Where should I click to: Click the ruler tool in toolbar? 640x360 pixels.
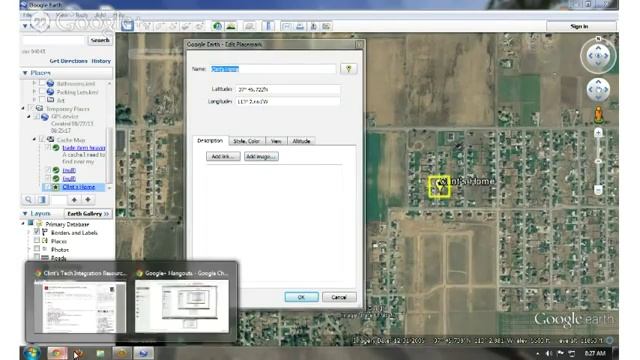269,27
